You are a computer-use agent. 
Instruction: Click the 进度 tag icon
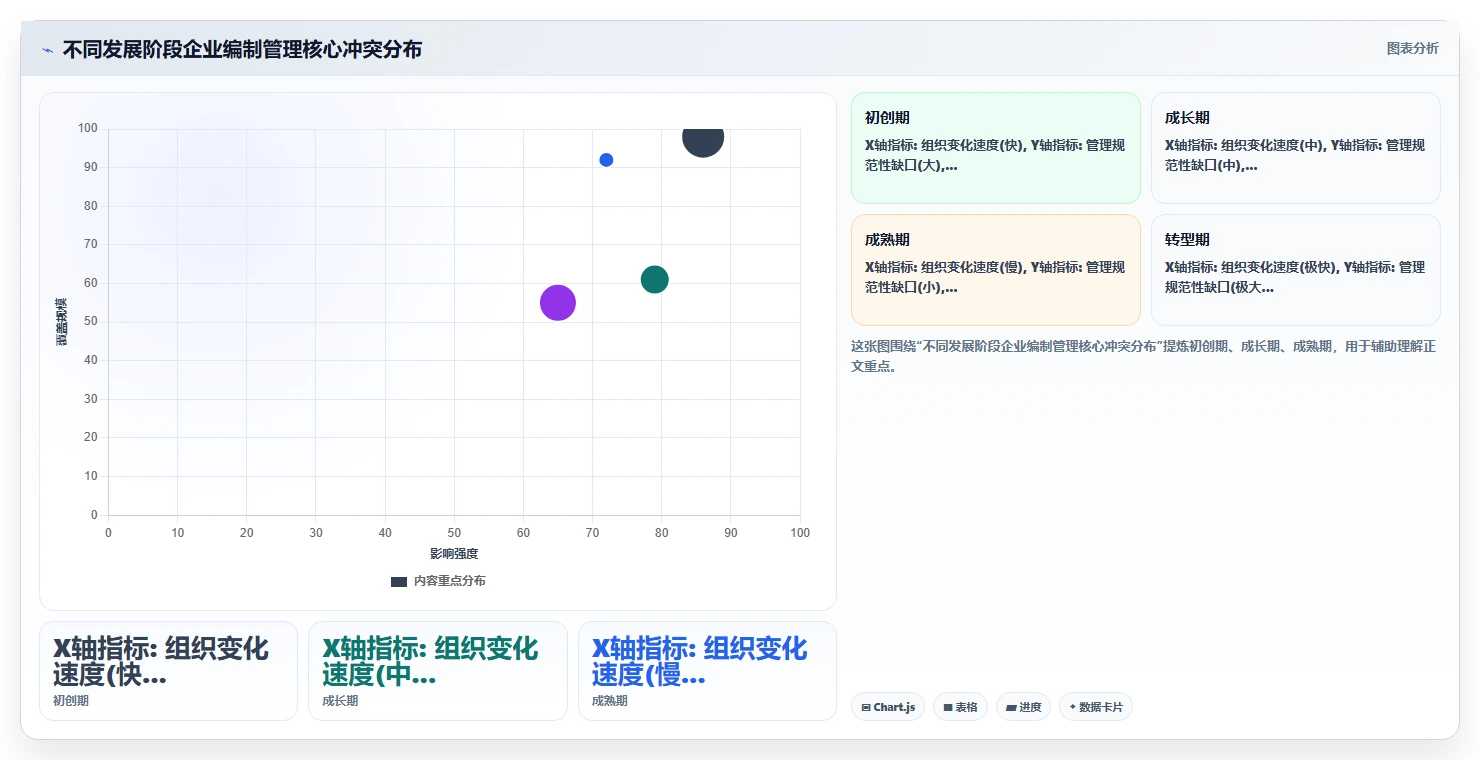[1011, 707]
